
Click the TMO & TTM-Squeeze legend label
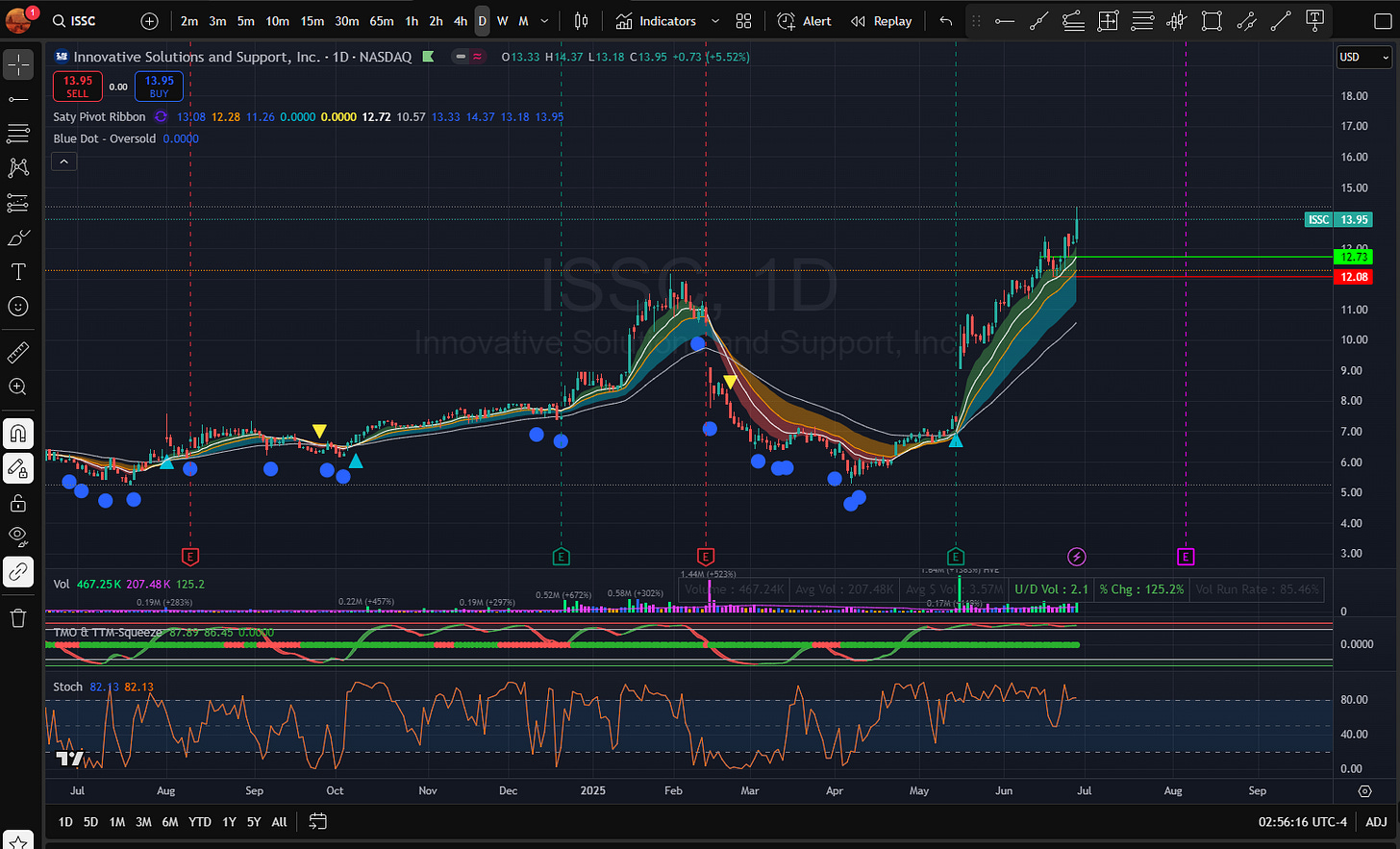108,632
